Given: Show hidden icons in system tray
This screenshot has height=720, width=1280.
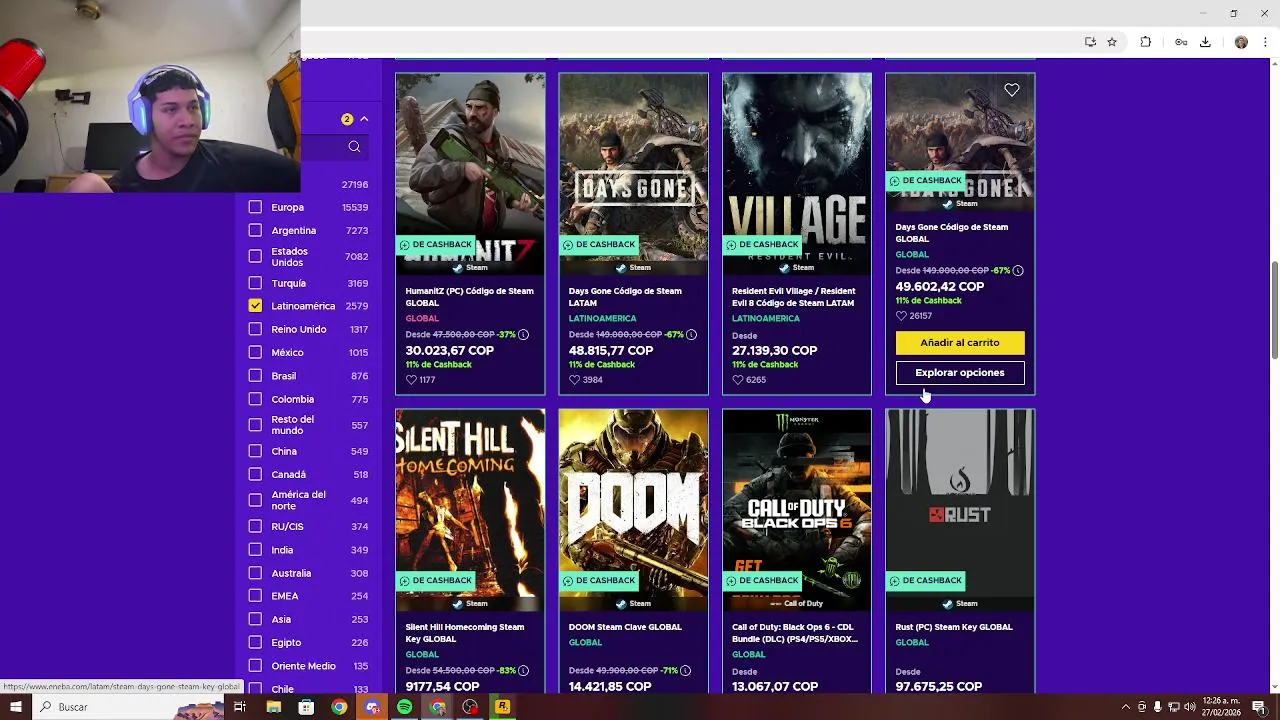Looking at the screenshot, I should pos(1125,707).
